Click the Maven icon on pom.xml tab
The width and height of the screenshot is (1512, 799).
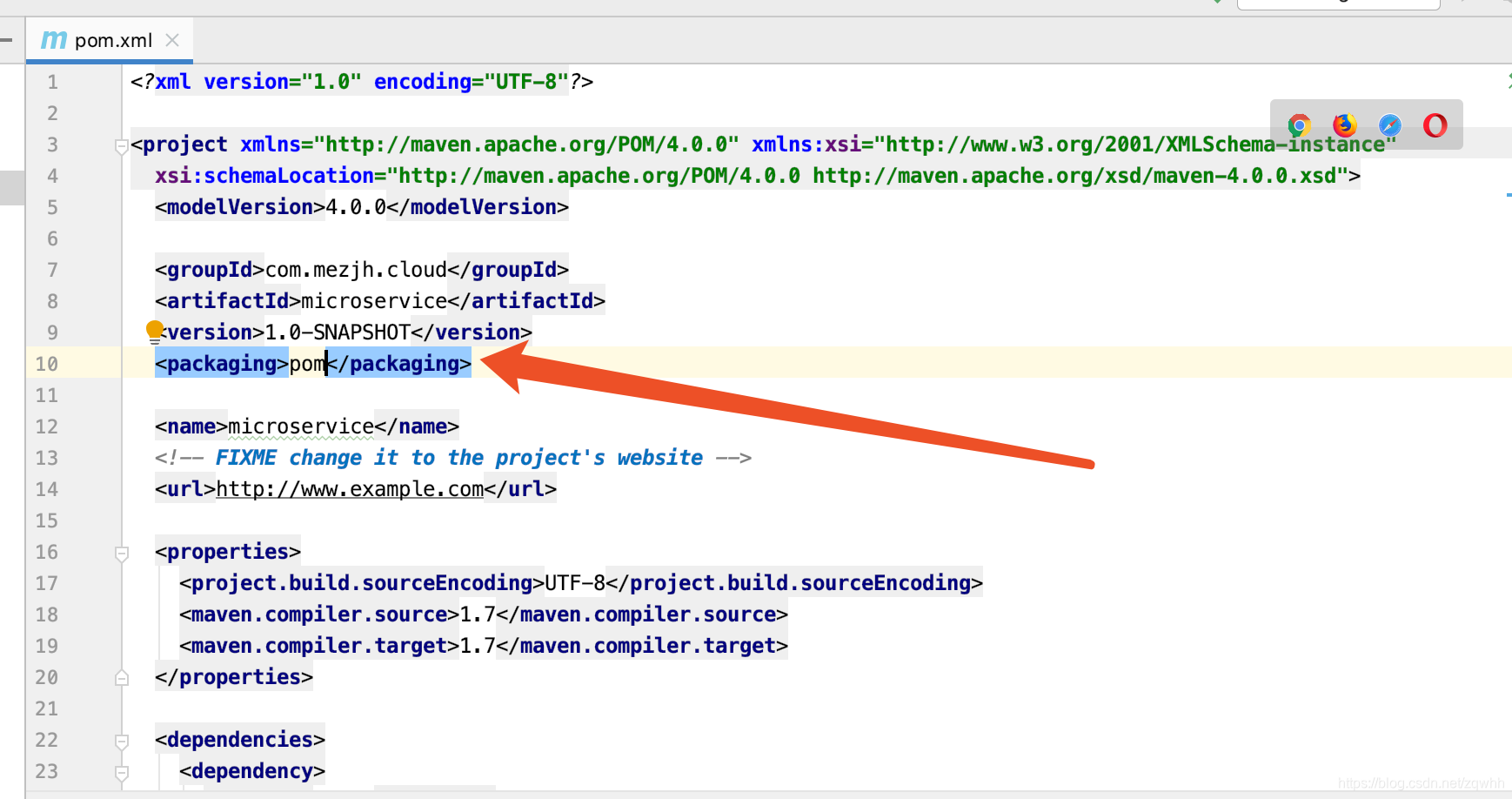(x=54, y=40)
